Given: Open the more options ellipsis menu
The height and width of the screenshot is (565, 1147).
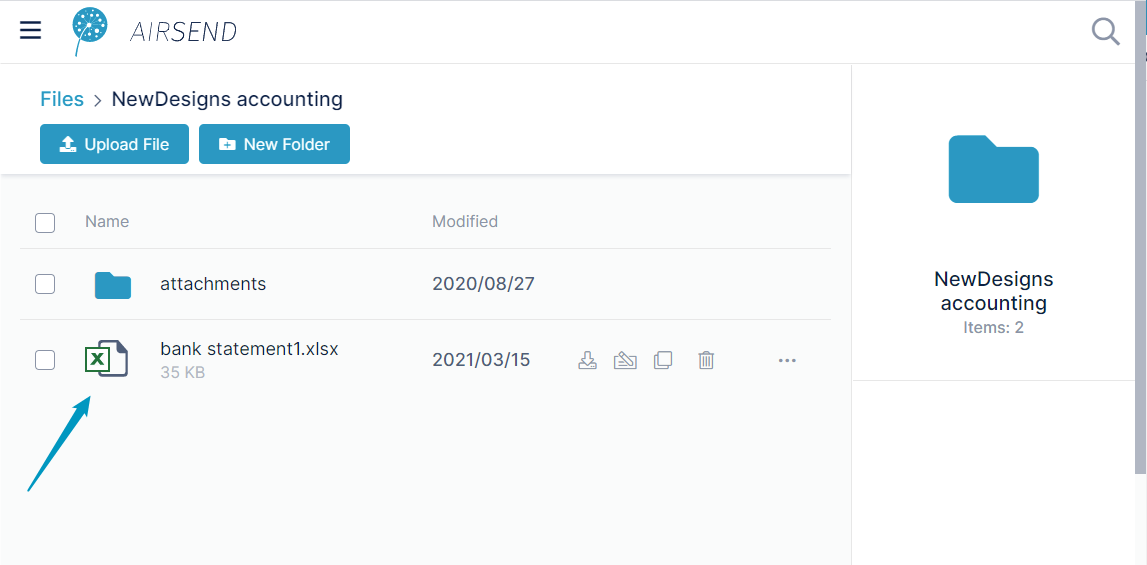Looking at the screenshot, I should pyautogui.click(x=787, y=360).
